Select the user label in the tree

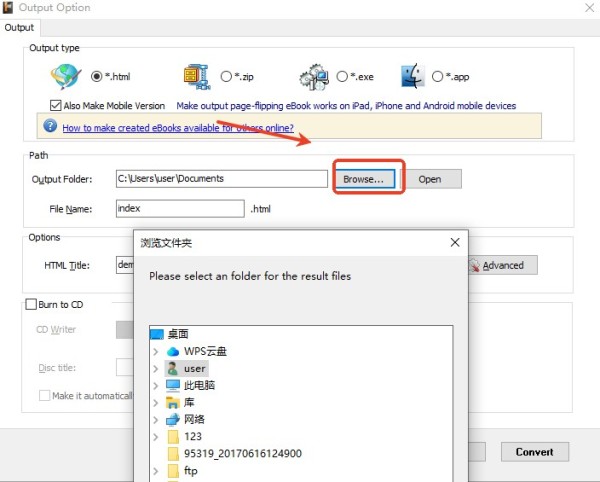click(x=195, y=368)
